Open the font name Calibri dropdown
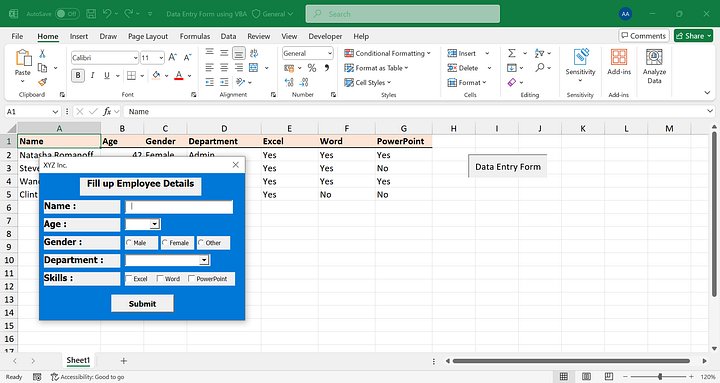This screenshot has width=720, height=383. (135, 58)
